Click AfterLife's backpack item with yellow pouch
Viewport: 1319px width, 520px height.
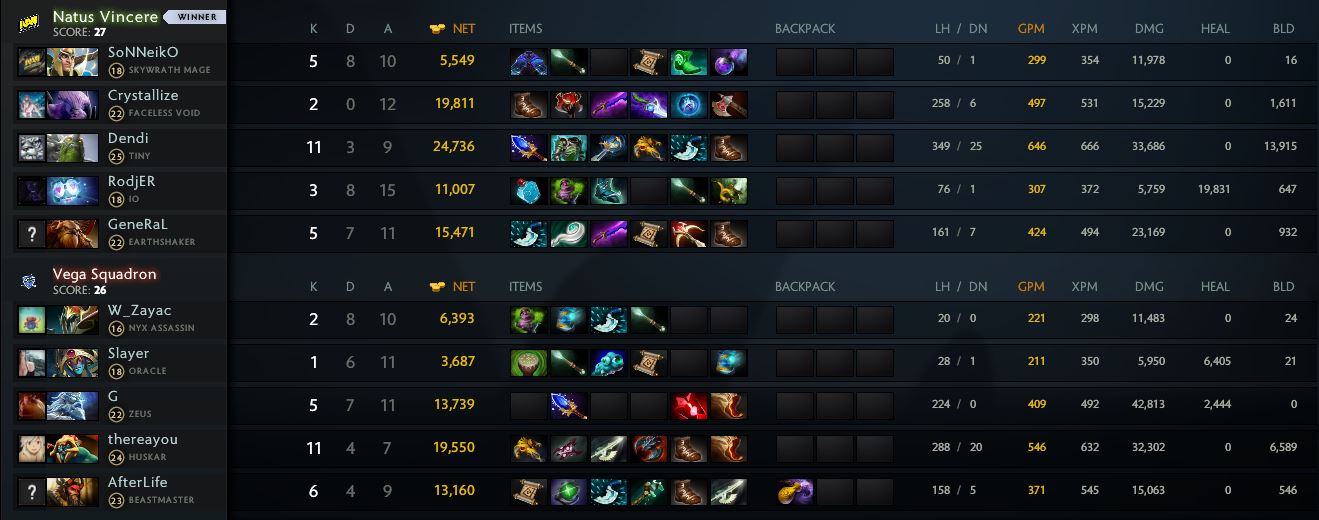click(x=795, y=491)
